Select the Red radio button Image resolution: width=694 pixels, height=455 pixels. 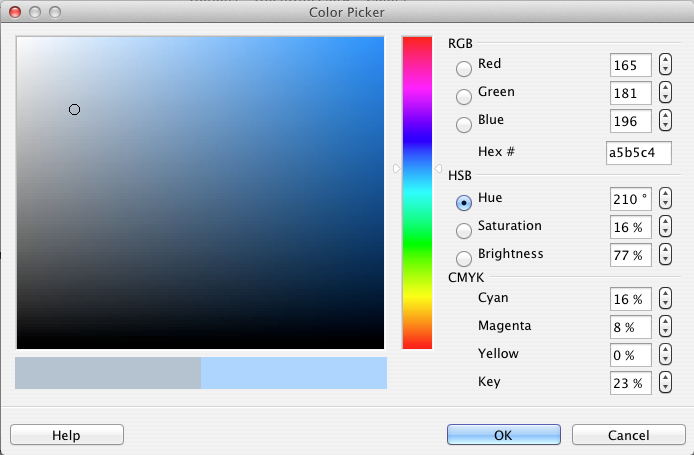pos(463,69)
